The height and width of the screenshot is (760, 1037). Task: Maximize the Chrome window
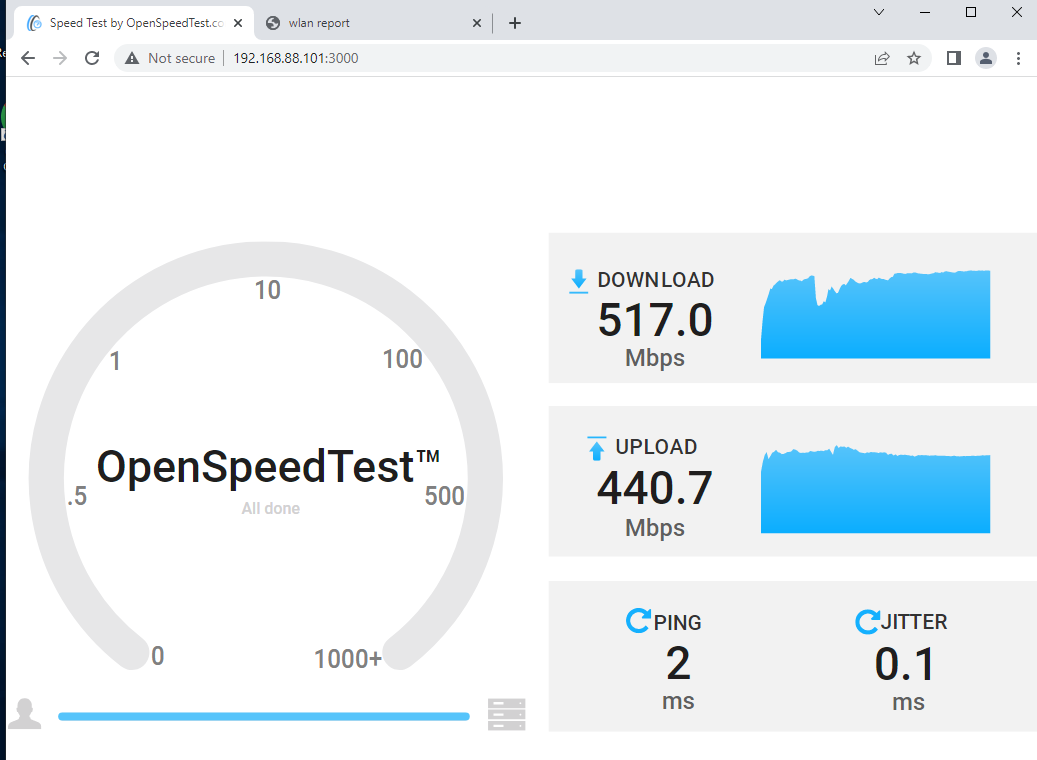point(971,12)
